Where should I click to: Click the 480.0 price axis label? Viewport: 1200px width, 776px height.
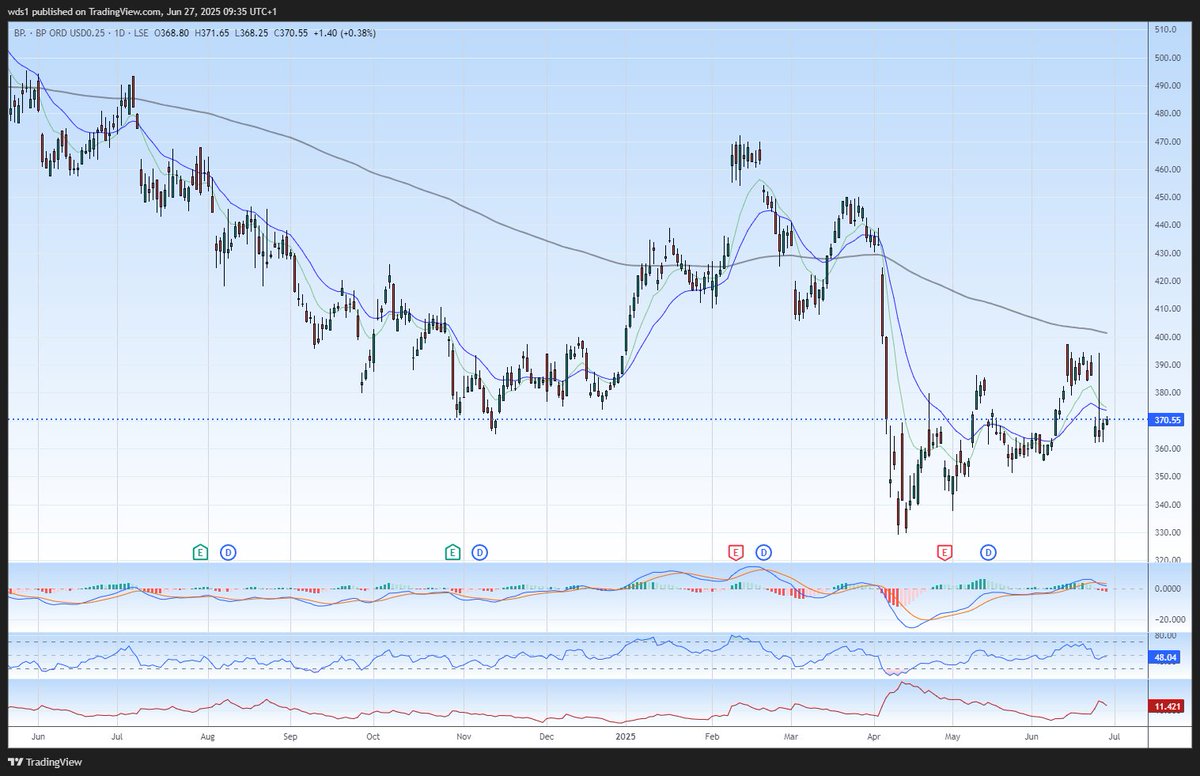coord(1166,114)
